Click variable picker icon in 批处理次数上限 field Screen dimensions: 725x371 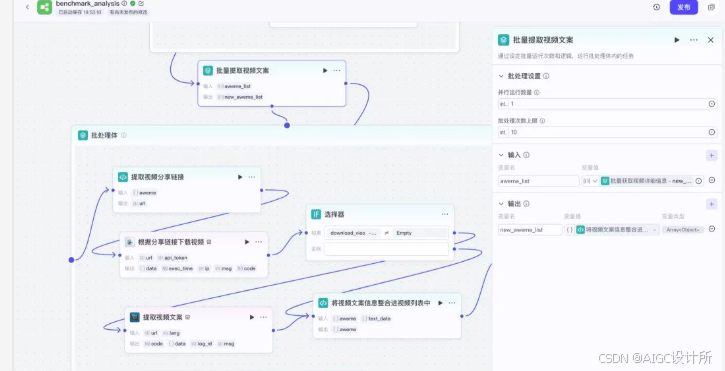tap(712, 132)
